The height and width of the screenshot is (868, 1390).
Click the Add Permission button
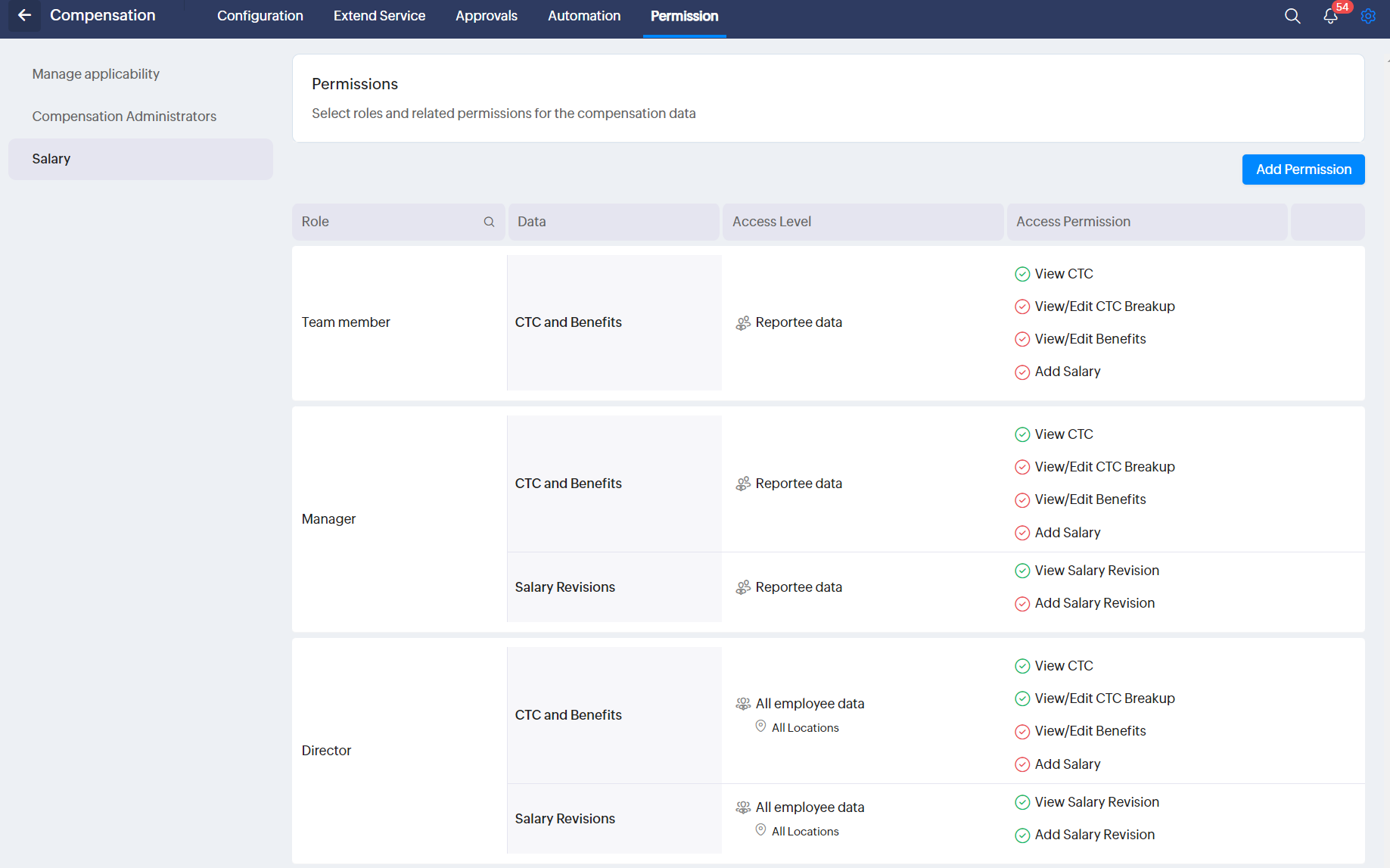1303,170
